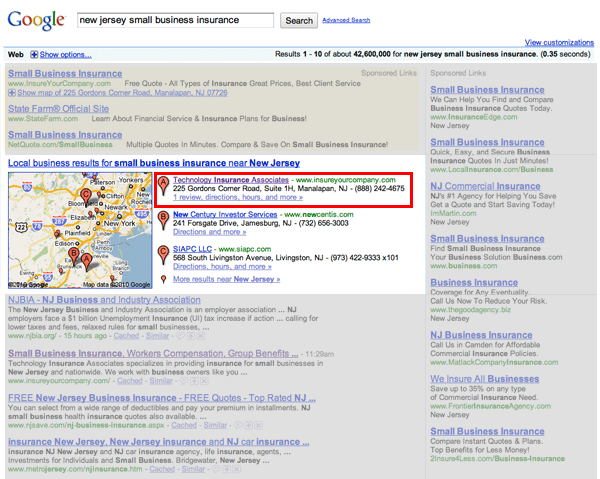Screen dimensions: 600x479
Task: Open More results near New Jersey link
Action: [x=227, y=279]
